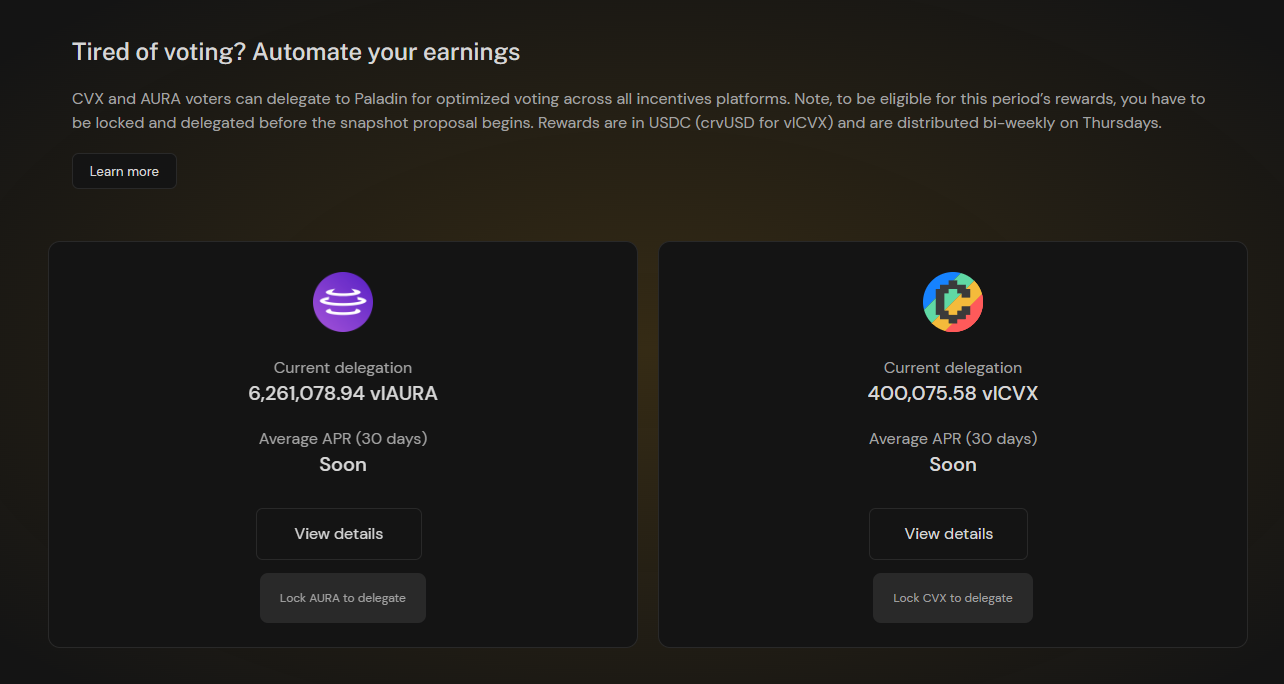Select the 400,075.58 vlCVX delegation amount
This screenshot has height=684, width=1284.
[952, 394]
